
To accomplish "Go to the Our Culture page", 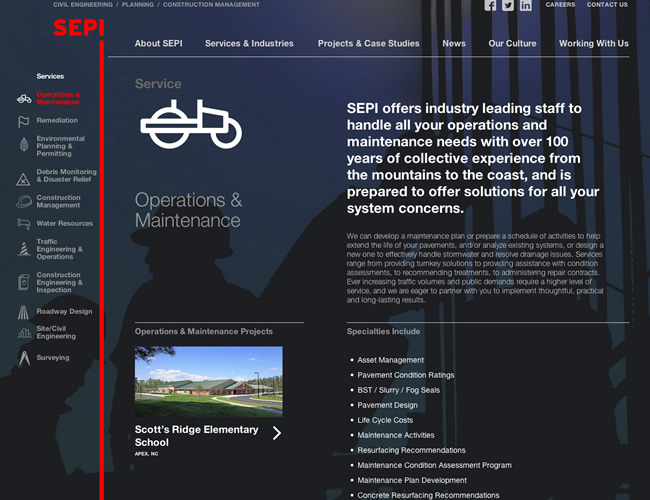I will click(x=512, y=44).
